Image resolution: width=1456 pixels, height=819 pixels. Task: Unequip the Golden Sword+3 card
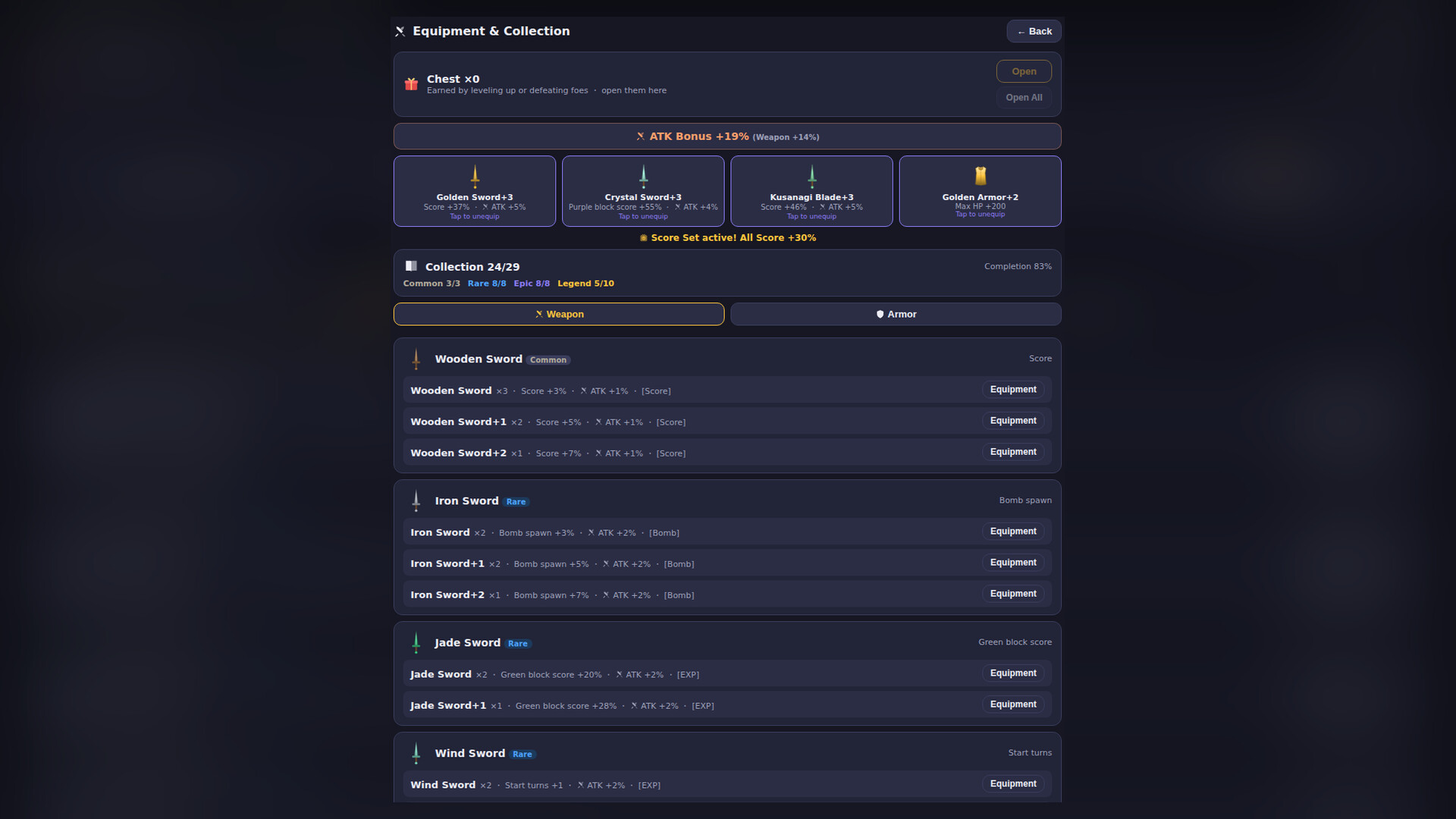point(475,191)
